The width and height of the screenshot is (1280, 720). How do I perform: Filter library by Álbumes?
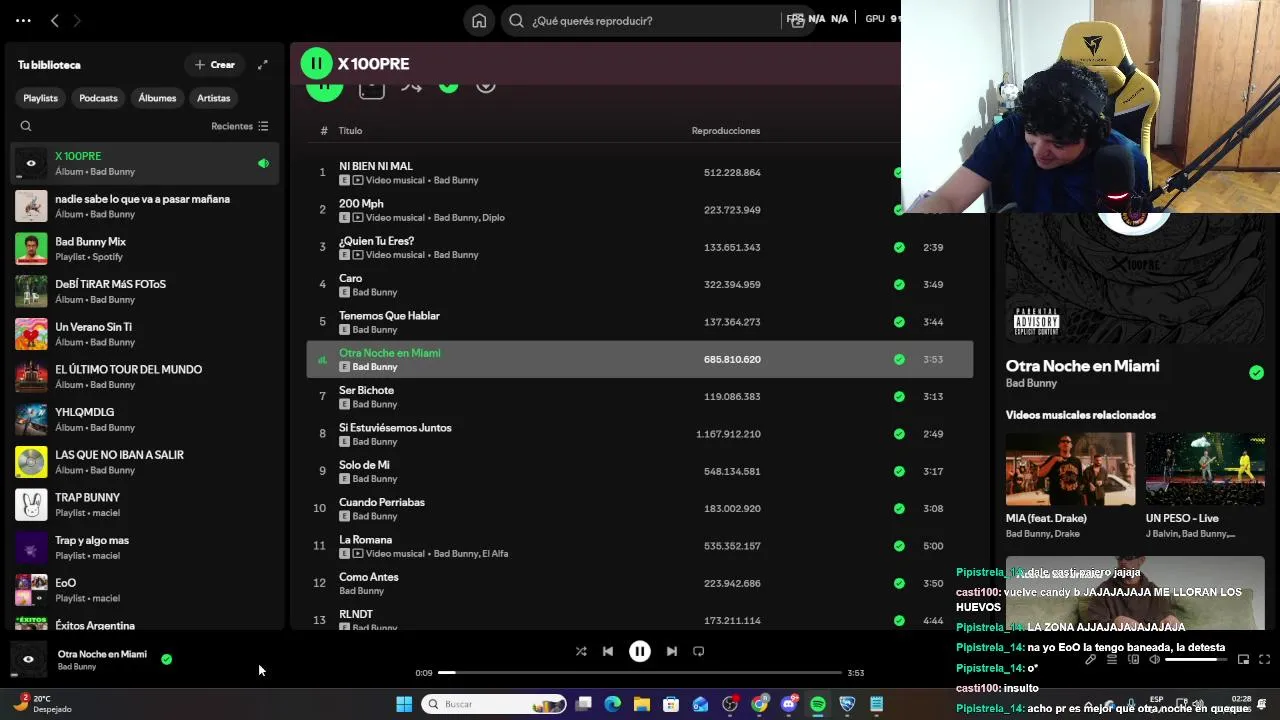[157, 98]
